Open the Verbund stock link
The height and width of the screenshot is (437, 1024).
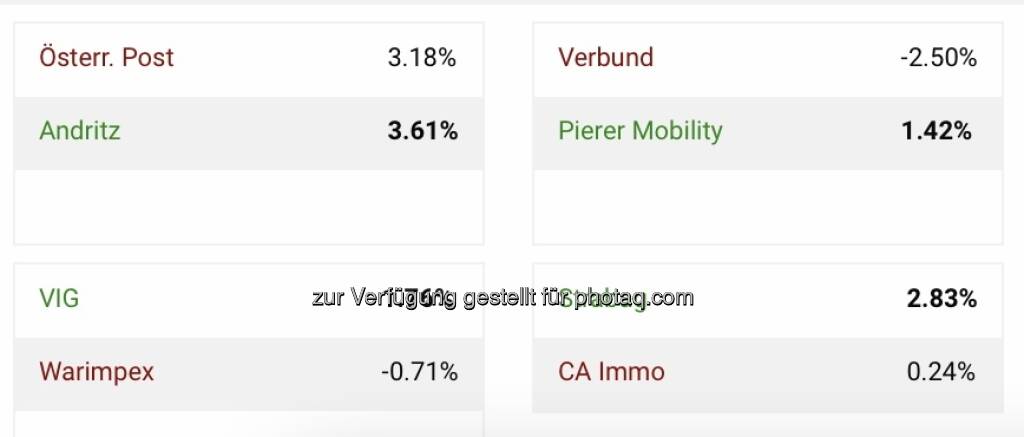[605, 58]
